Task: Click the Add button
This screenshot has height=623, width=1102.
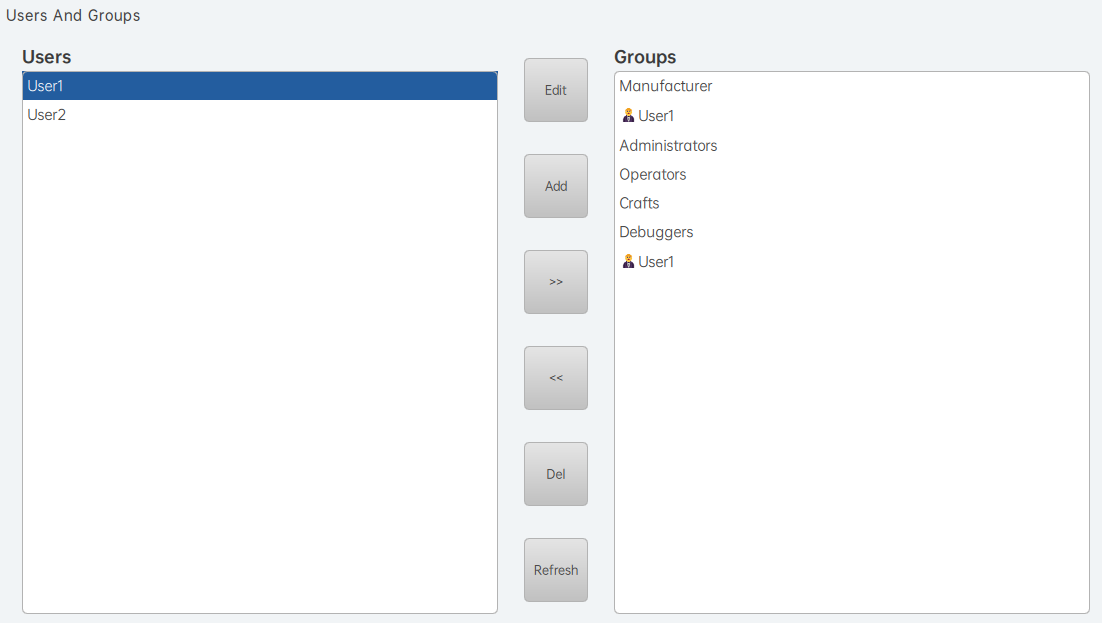Action: tap(556, 186)
